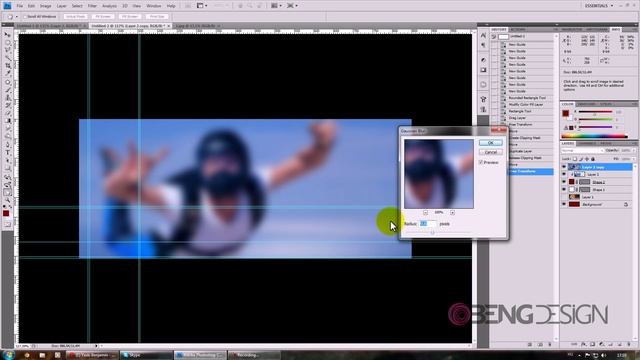This screenshot has width=640, height=360.
Task: Open the Essentials workspace switcher
Action: pos(599,6)
